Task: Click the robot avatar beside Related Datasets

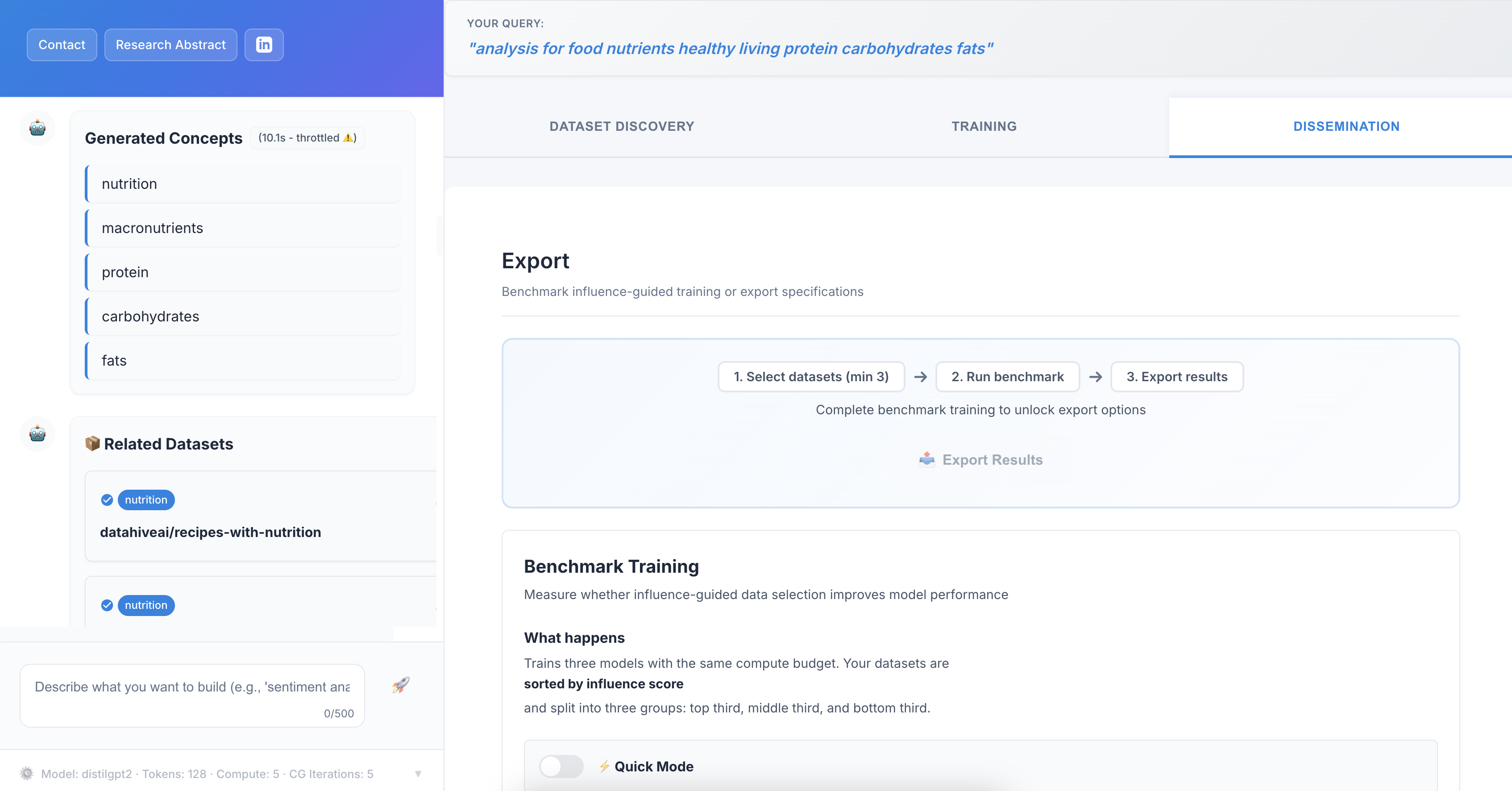Action: pyautogui.click(x=37, y=434)
